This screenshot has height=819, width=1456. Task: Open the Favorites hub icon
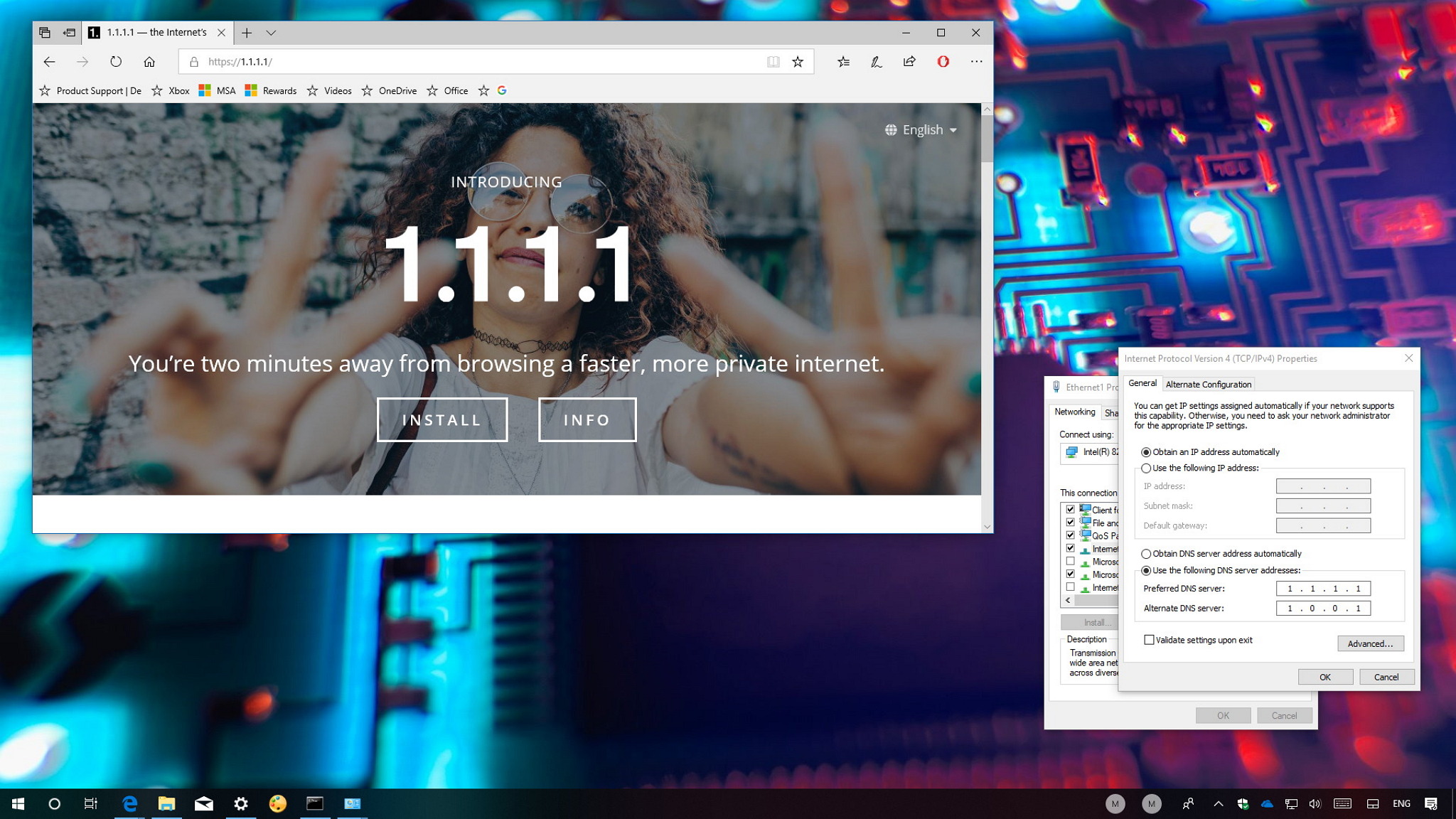[843, 62]
